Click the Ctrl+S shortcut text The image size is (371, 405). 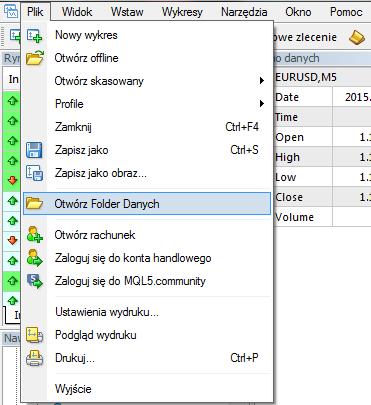click(x=244, y=150)
